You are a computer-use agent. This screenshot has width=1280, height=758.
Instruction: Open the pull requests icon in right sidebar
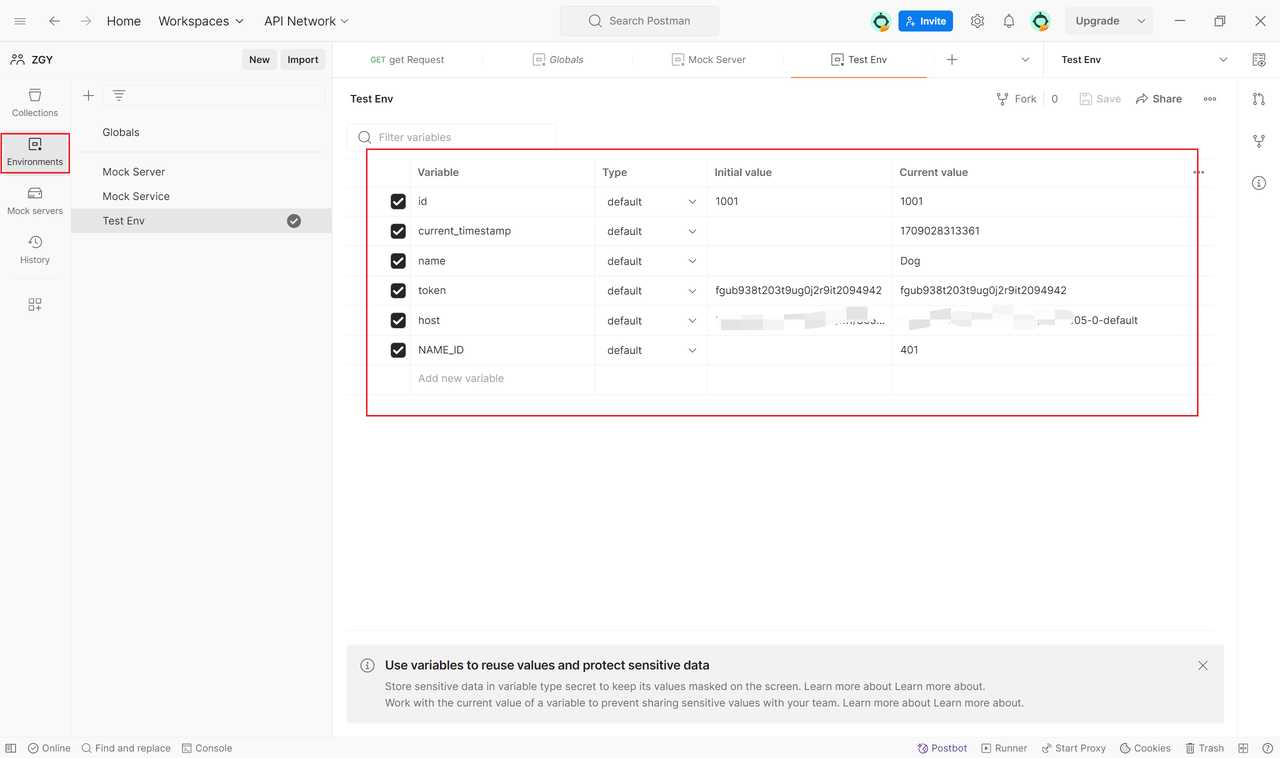click(1259, 99)
